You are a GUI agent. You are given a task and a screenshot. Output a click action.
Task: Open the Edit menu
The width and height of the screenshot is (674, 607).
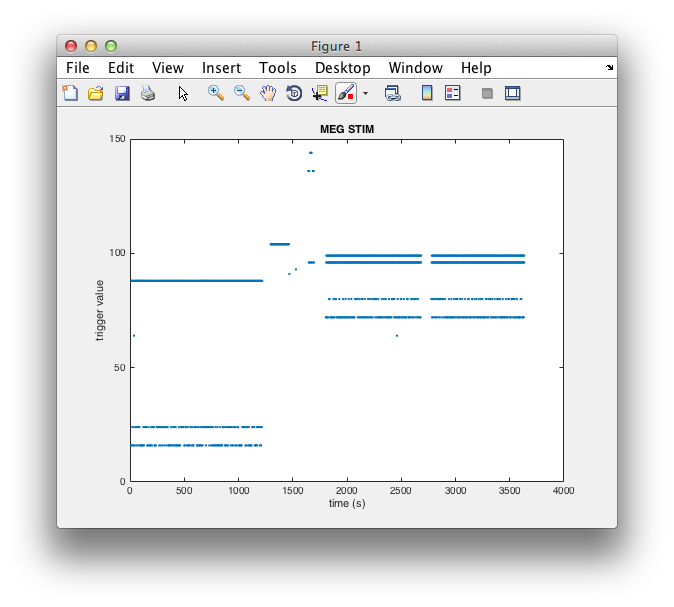coord(121,68)
